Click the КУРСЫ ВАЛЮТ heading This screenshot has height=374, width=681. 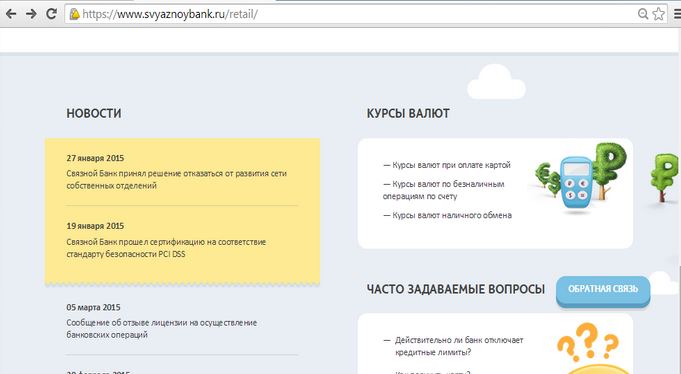pos(408,113)
